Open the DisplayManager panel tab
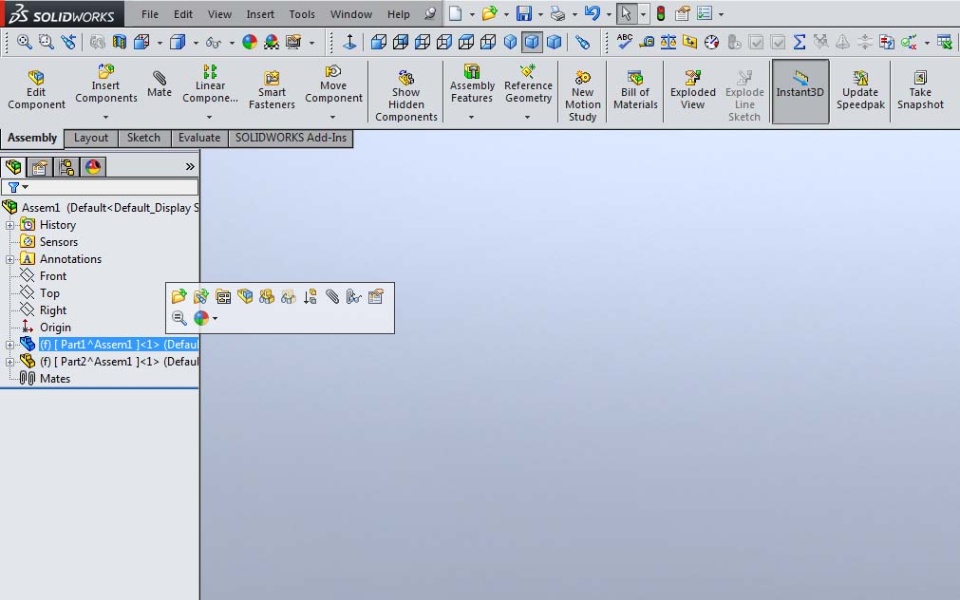Screen dimensions: 960x600 [93, 167]
